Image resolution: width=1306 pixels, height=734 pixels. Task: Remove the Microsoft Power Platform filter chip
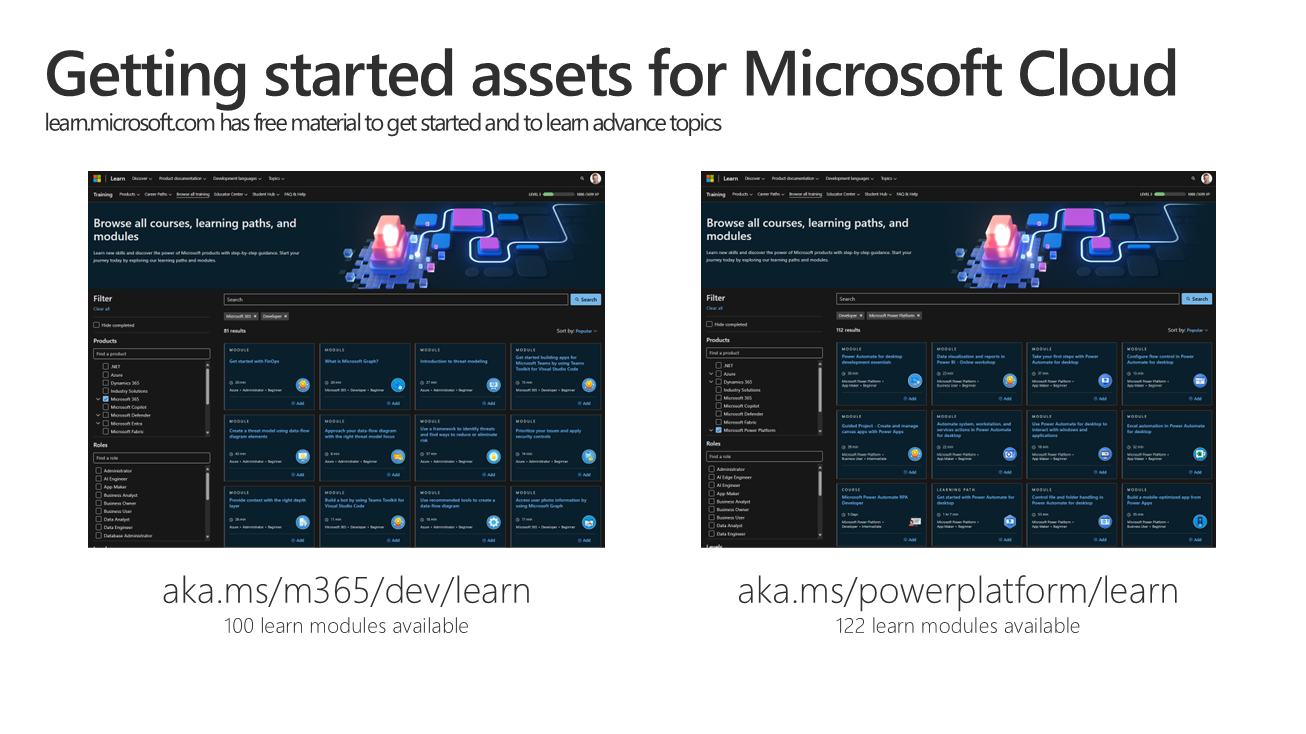pos(918,316)
